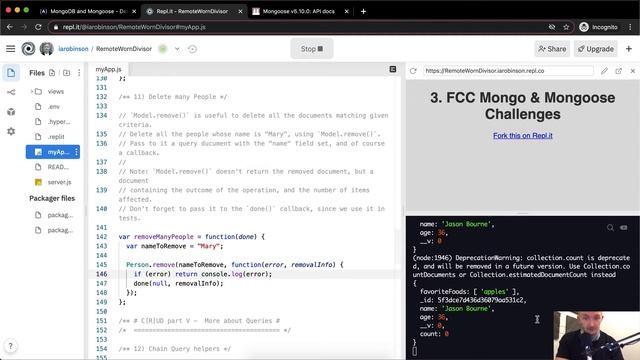Open server.js file

(52, 182)
